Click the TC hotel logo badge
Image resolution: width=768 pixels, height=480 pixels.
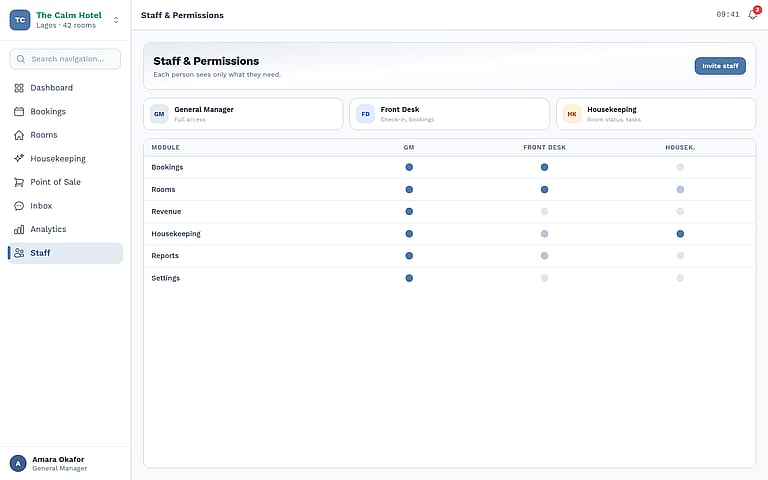(x=20, y=20)
